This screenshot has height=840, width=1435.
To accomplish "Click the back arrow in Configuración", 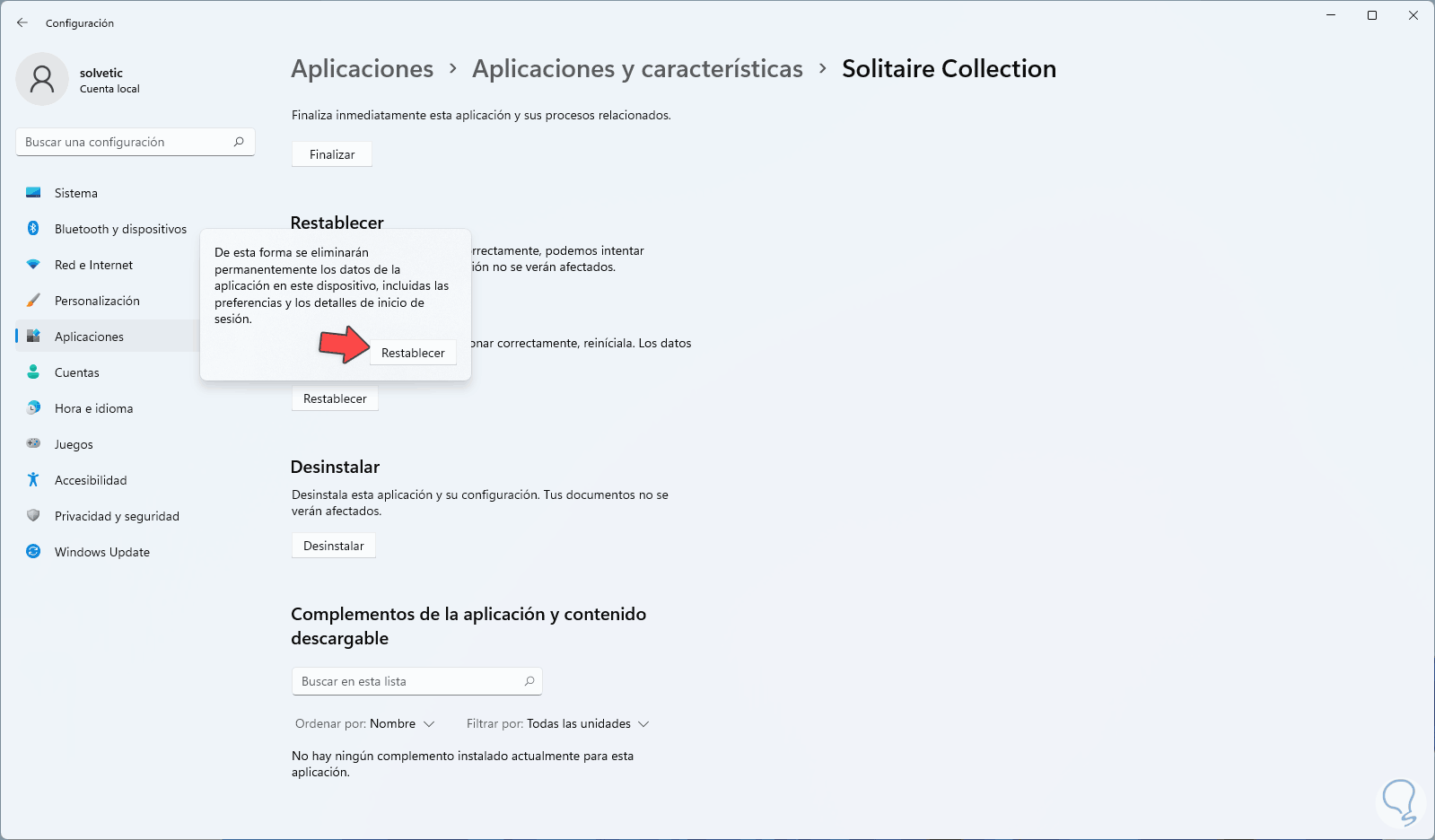I will pos(22,22).
